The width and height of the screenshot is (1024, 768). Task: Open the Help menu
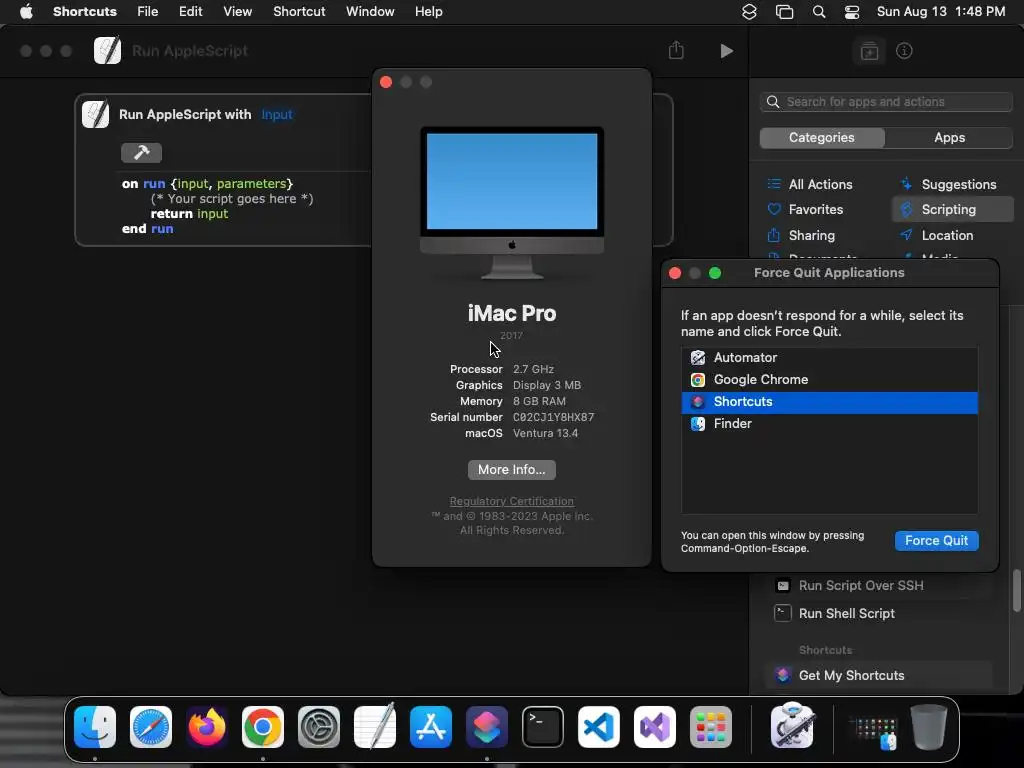point(429,12)
